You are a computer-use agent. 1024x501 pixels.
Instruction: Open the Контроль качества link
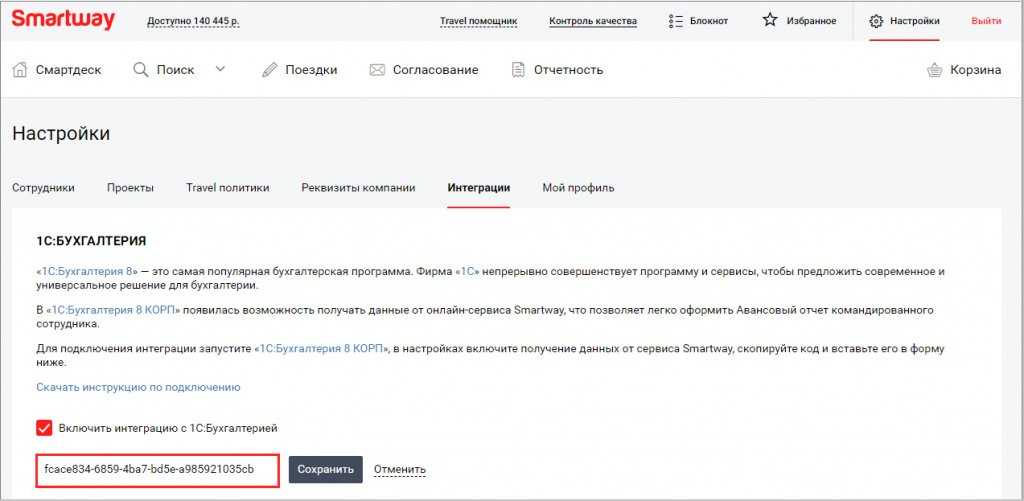pyautogui.click(x=593, y=21)
